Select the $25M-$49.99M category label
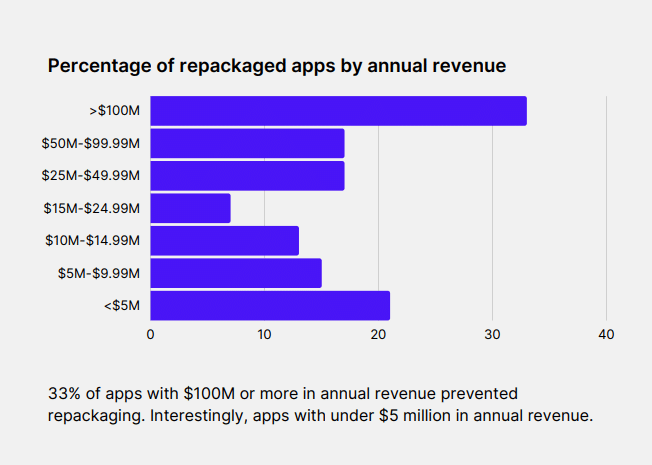Screen dimensions: 652x465 91,176
